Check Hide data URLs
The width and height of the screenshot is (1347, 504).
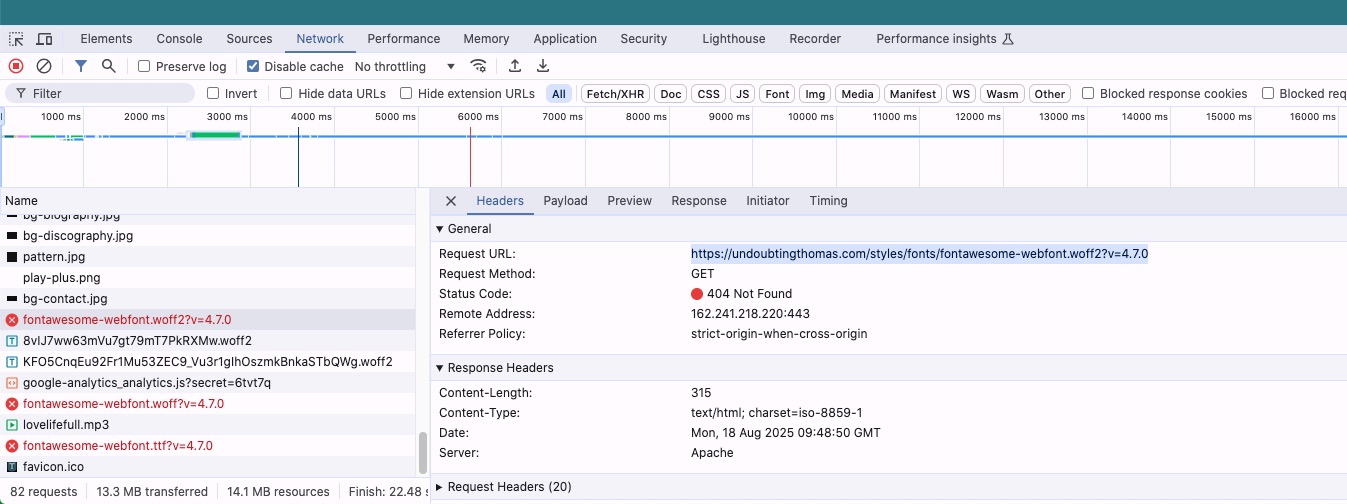coord(286,94)
